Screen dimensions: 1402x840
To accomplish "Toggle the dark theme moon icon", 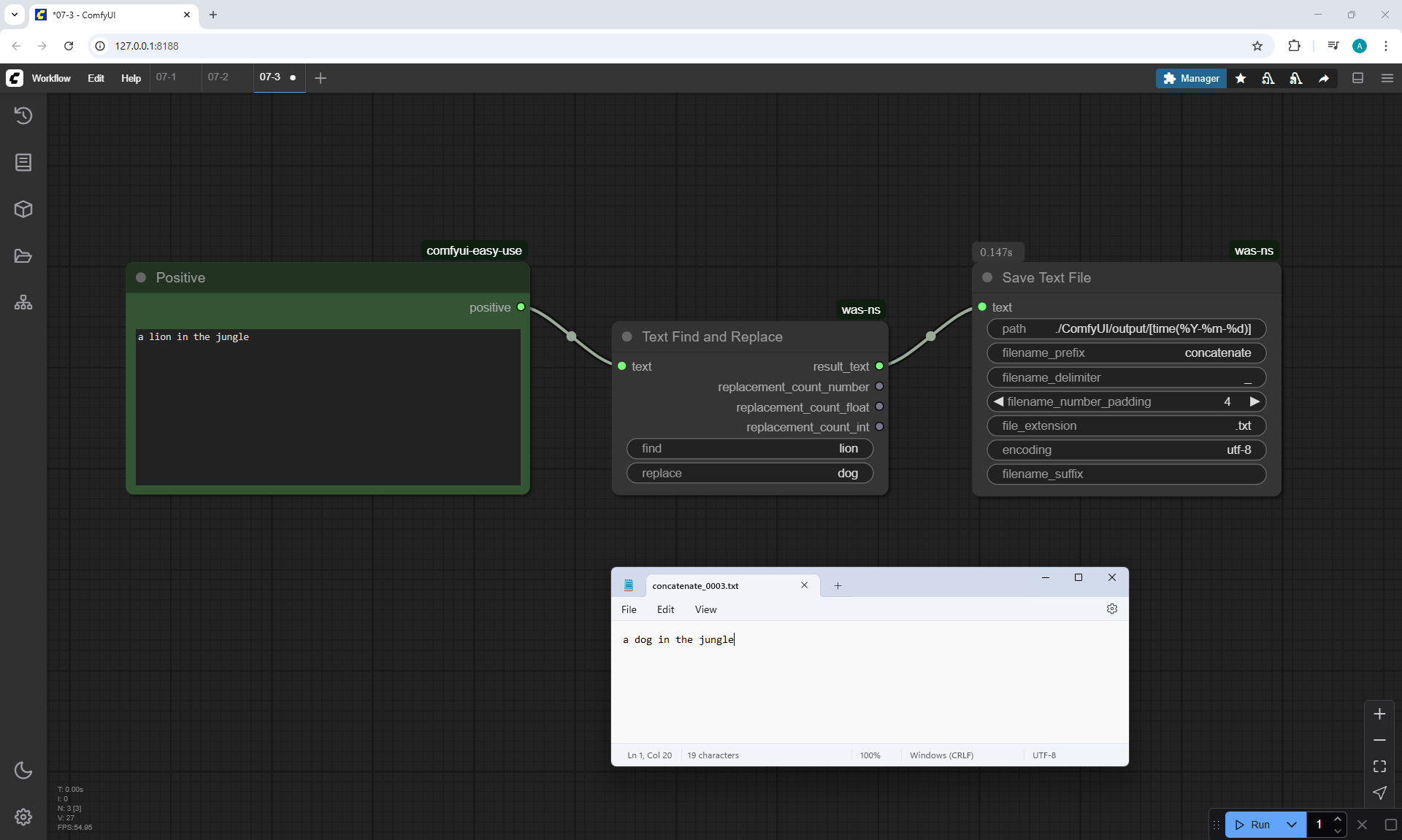I will tap(23, 770).
